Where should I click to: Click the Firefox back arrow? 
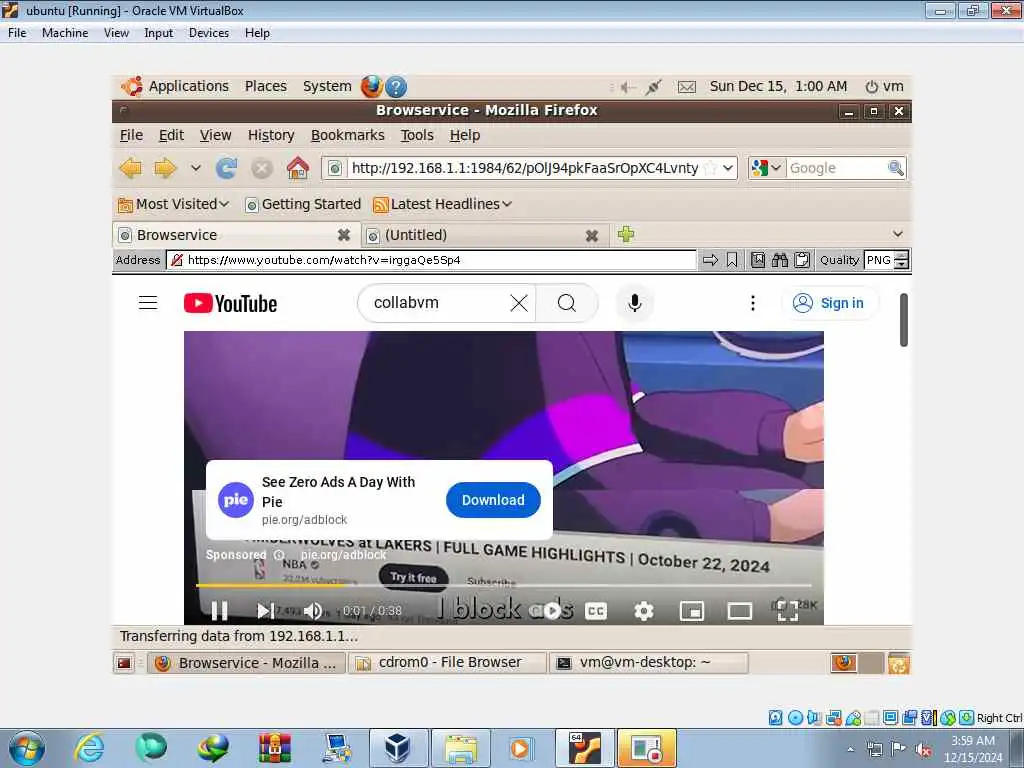pos(131,168)
